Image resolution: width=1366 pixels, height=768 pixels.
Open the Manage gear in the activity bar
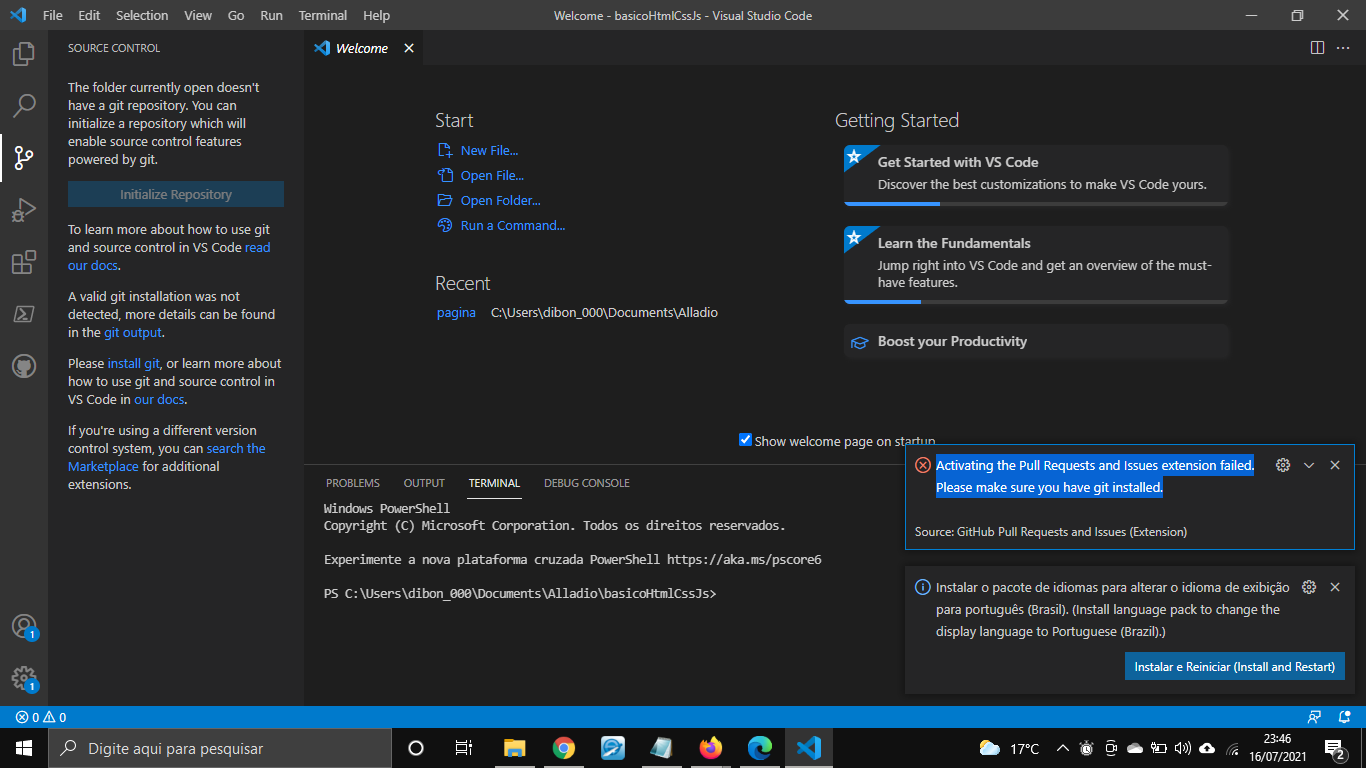click(23, 677)
